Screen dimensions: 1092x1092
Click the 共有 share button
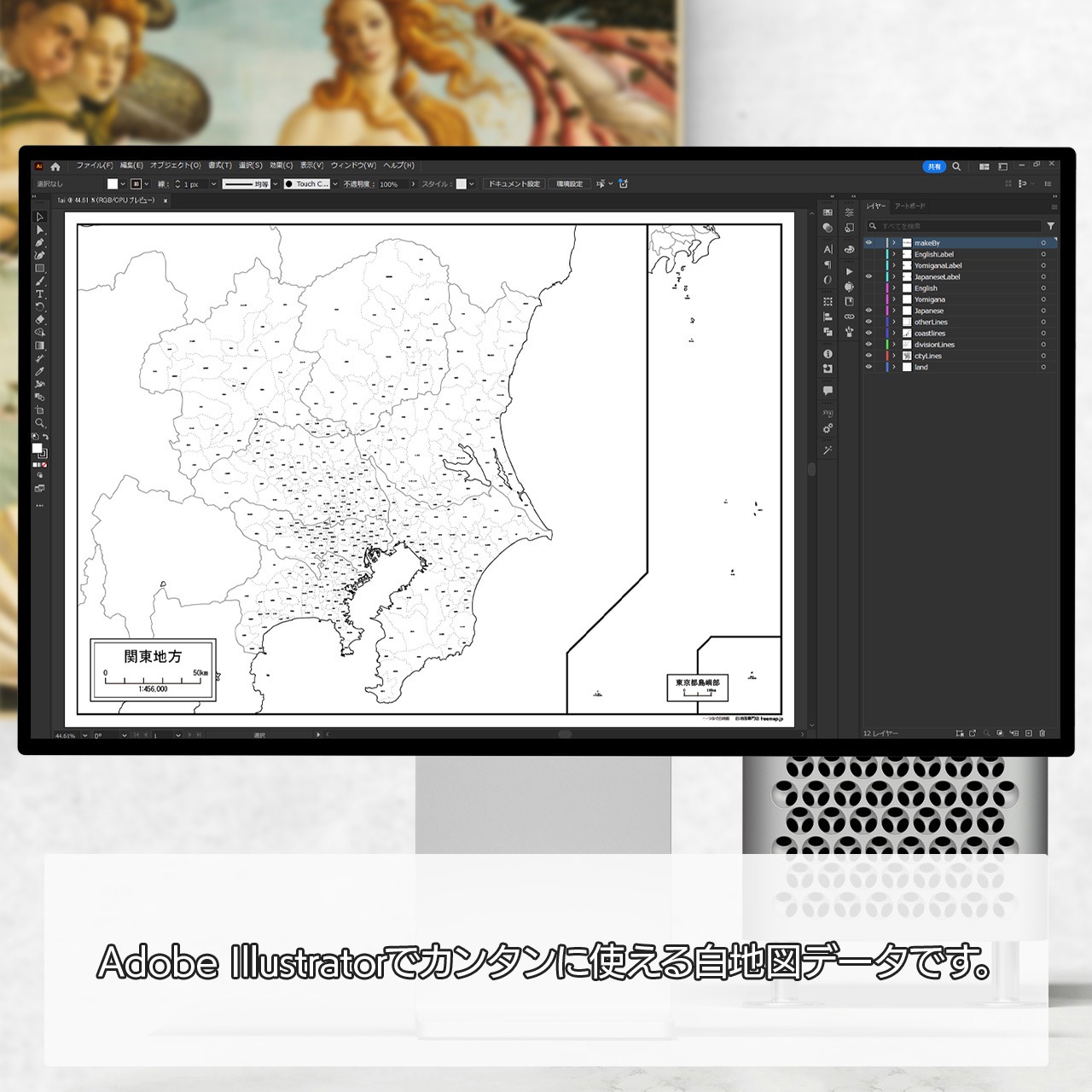935,166
